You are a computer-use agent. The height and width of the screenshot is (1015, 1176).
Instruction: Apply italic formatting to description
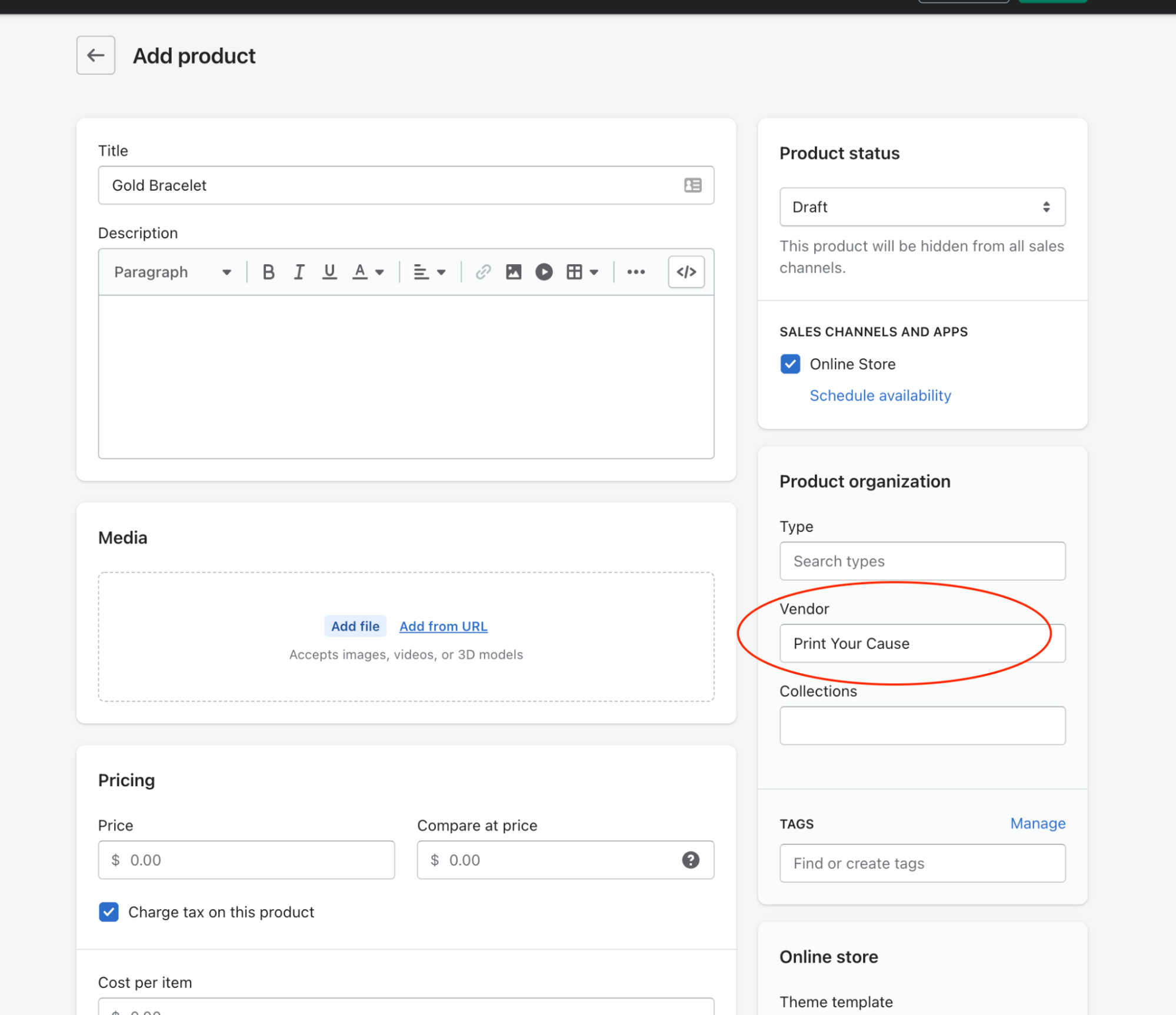[299, 272]
